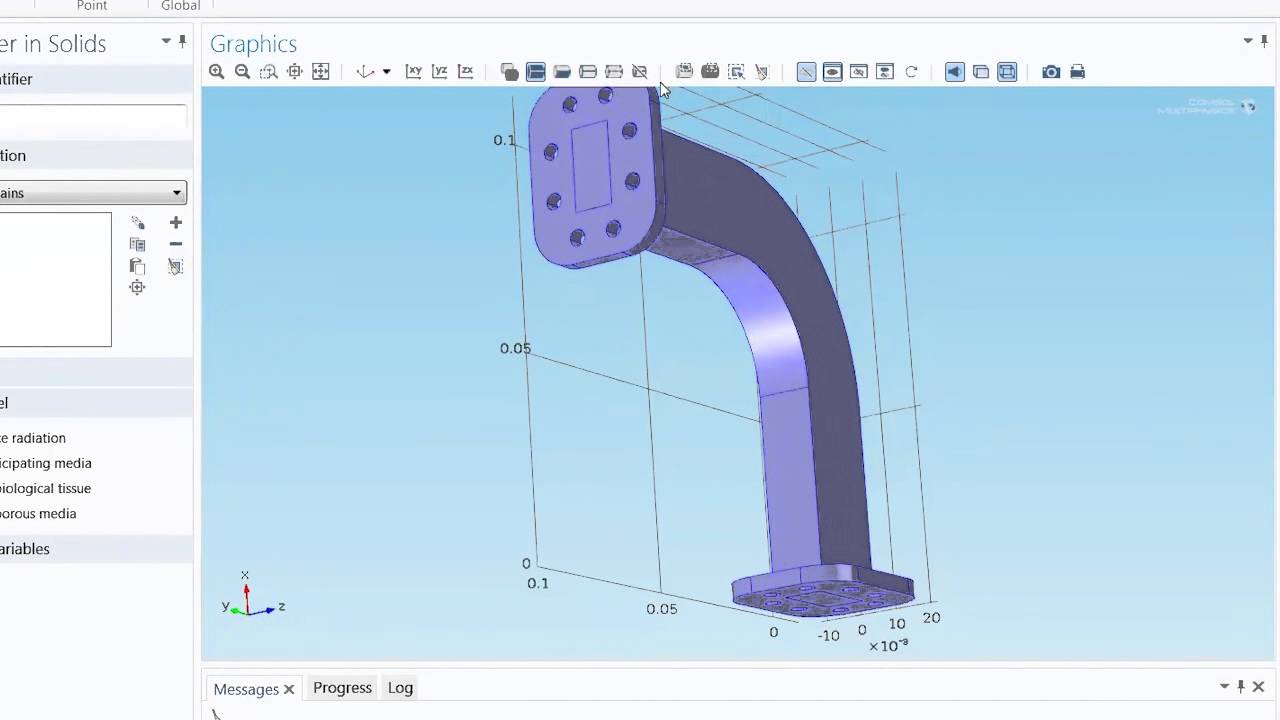
Task: Click the Global ribbon label
Action: (181, 6)
